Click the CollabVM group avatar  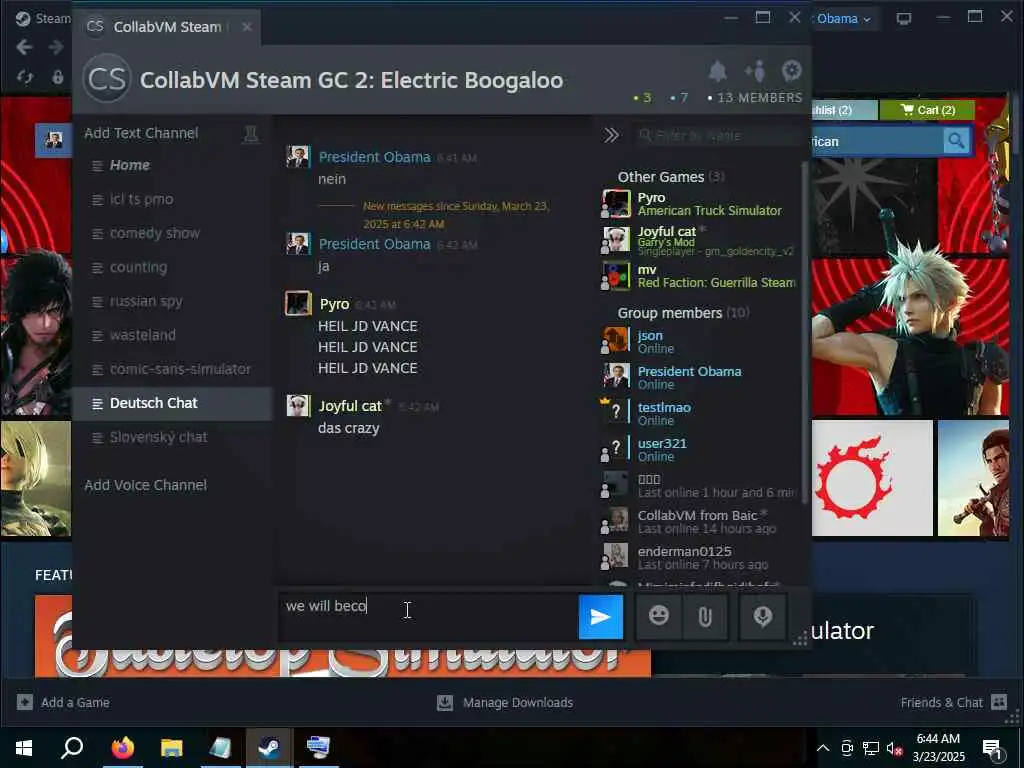[107, 79]
